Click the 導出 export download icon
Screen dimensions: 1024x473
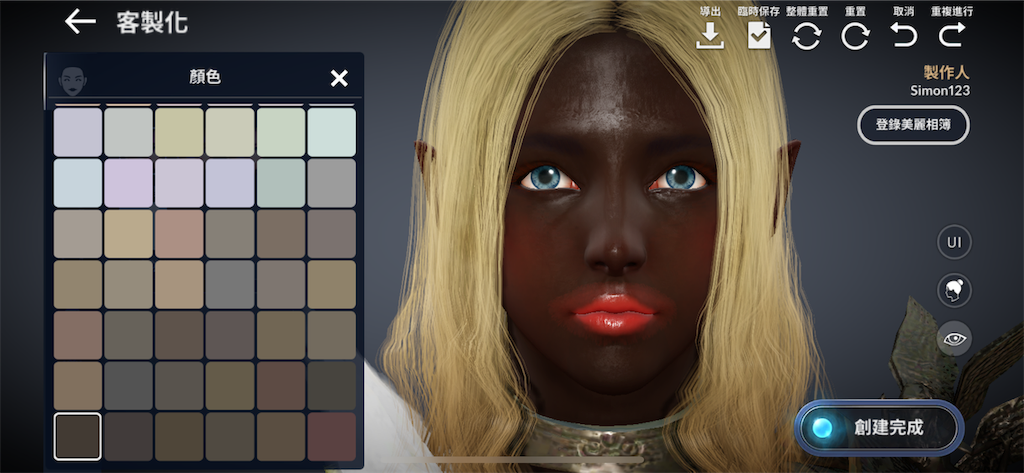710,35
